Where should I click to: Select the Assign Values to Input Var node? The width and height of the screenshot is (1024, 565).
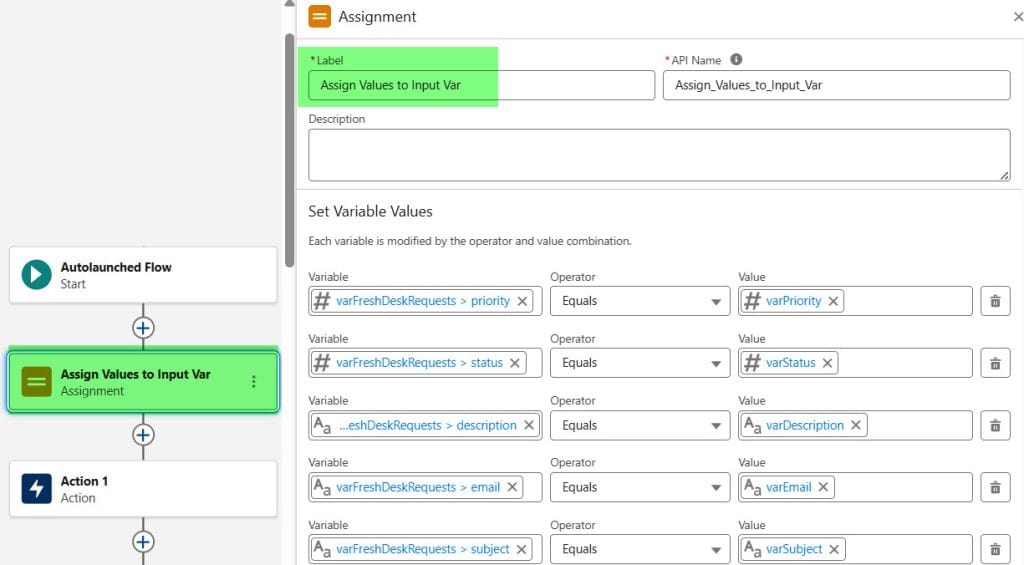pyautogui.click(x=143, y=382)
